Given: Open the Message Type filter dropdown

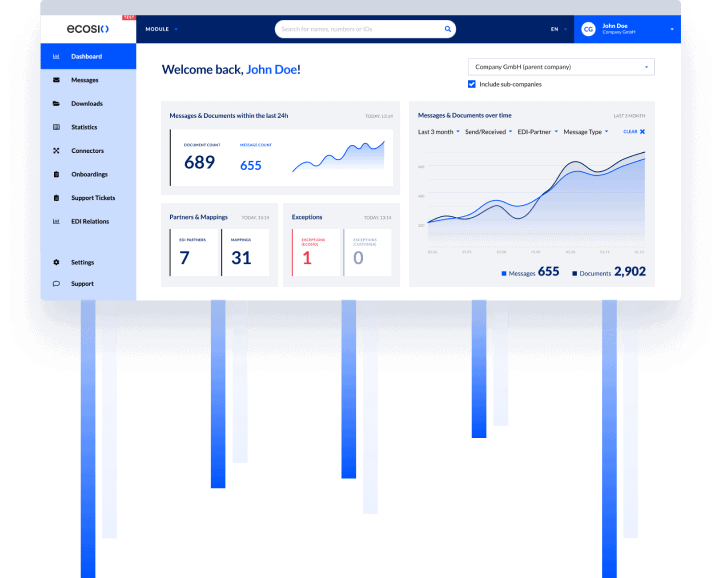Looking at the screenshot, I should pyautogui.click(x=586, y=132).
